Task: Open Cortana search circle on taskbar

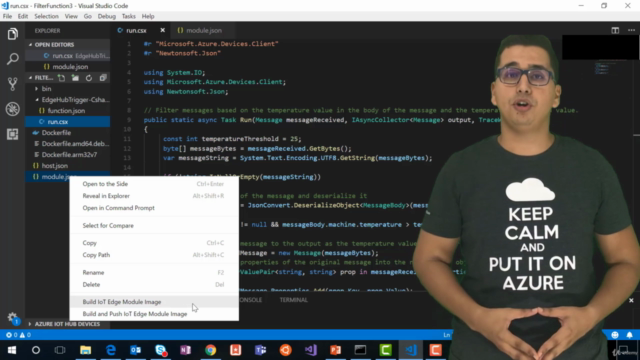Action: [36, 350]
